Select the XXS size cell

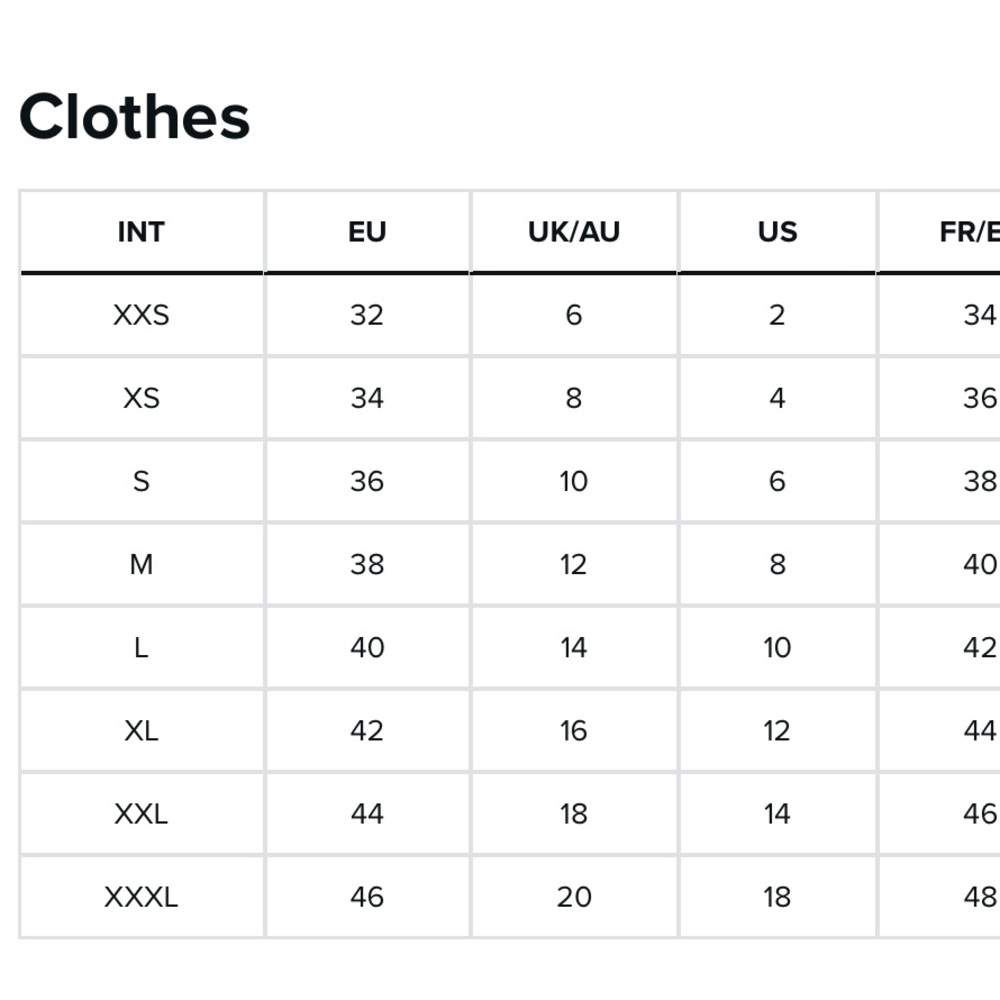tap(141, 315)
